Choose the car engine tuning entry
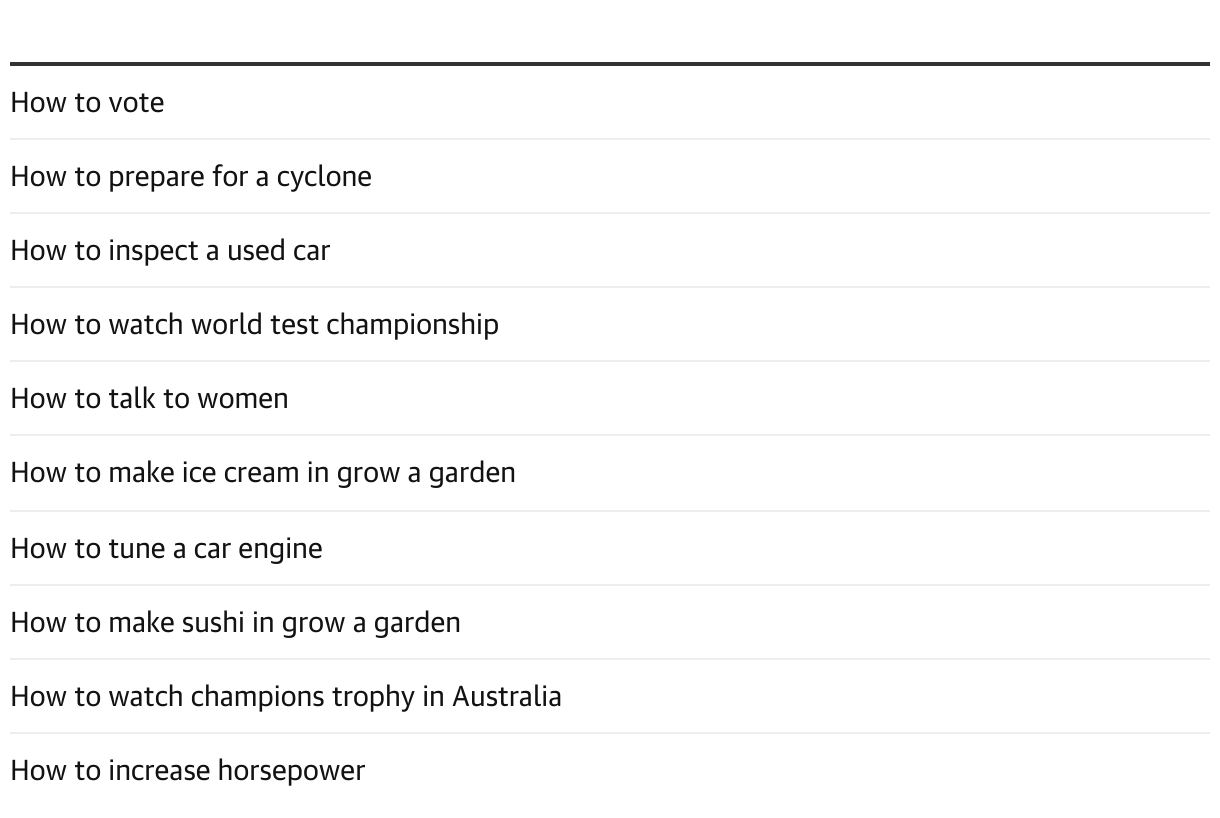1220x818 pixels. (166, 549)
